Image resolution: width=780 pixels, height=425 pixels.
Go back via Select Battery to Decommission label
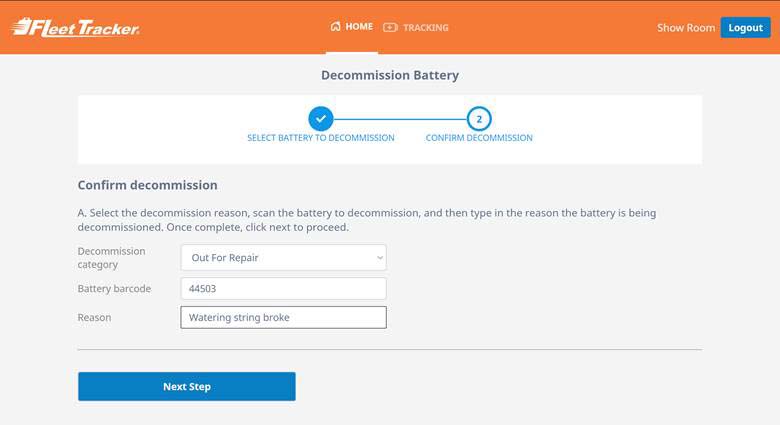click(320, 138)
